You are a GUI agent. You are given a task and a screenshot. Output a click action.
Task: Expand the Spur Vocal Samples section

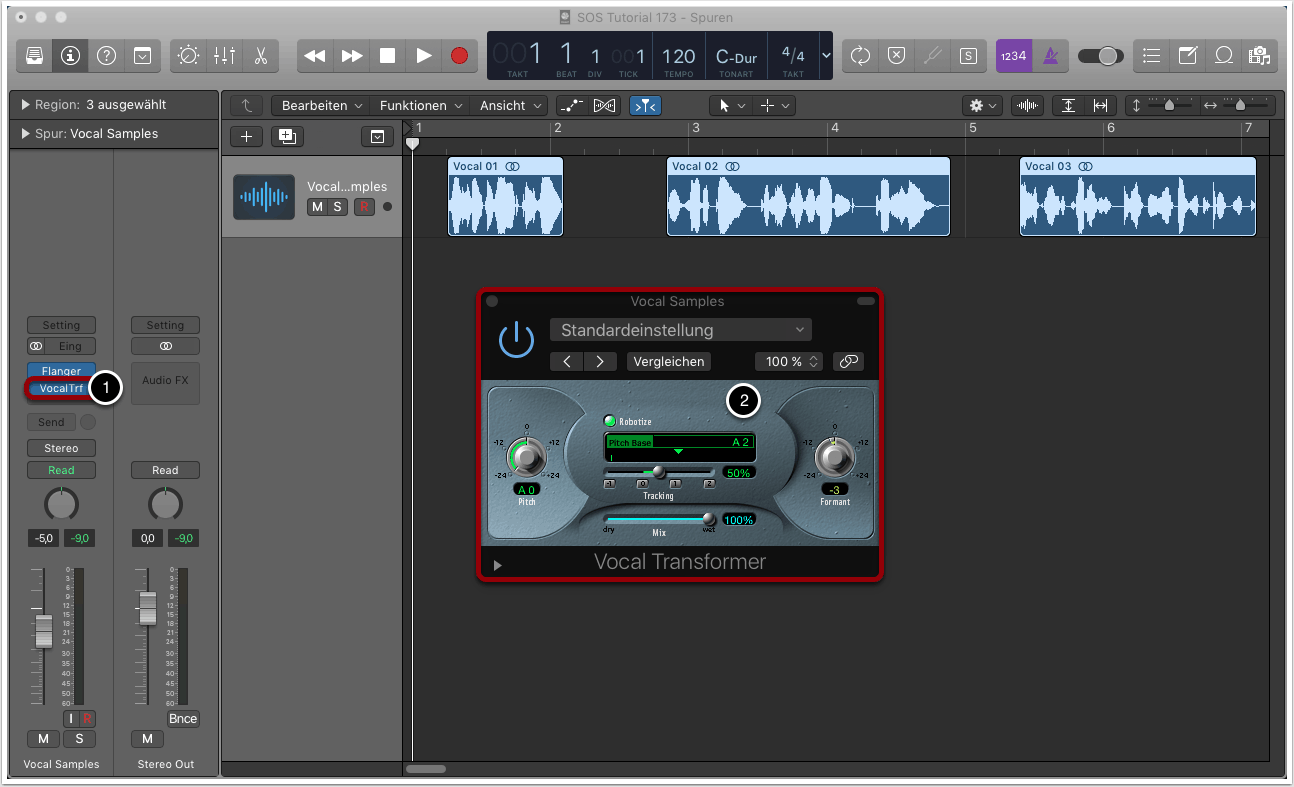[25, 134]
